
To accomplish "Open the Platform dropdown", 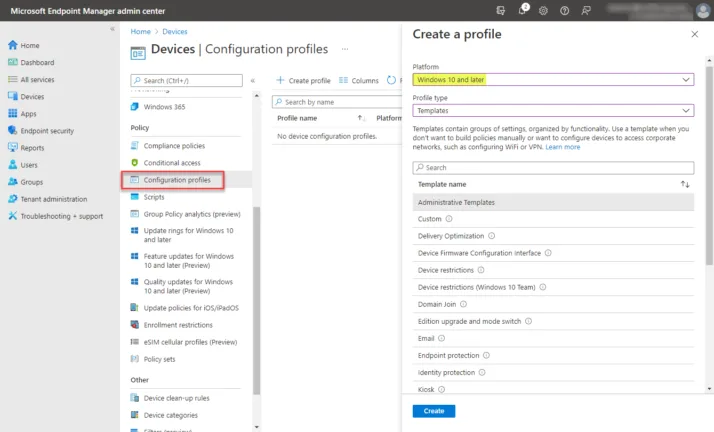I will pos(553,80).
